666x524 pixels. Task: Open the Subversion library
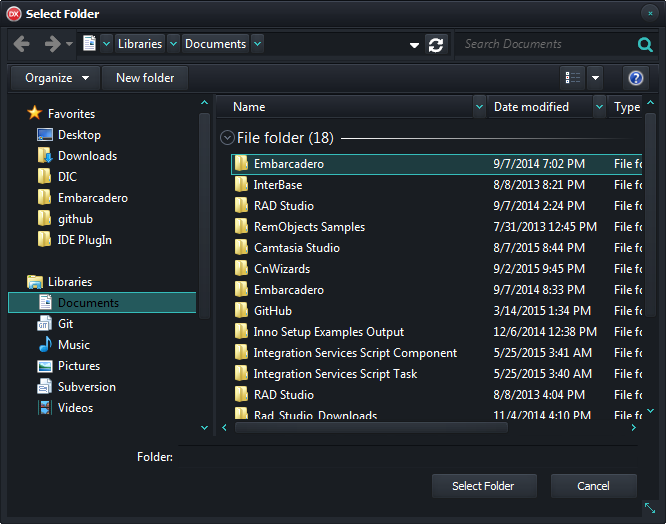[86, 387]
